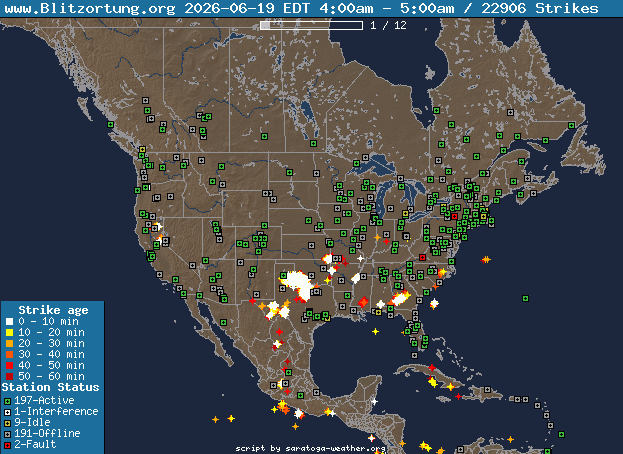Click the script by saratoga-weather.org credit
The width and height of the screenshot is (623, 454).
[x=310, y=448]
